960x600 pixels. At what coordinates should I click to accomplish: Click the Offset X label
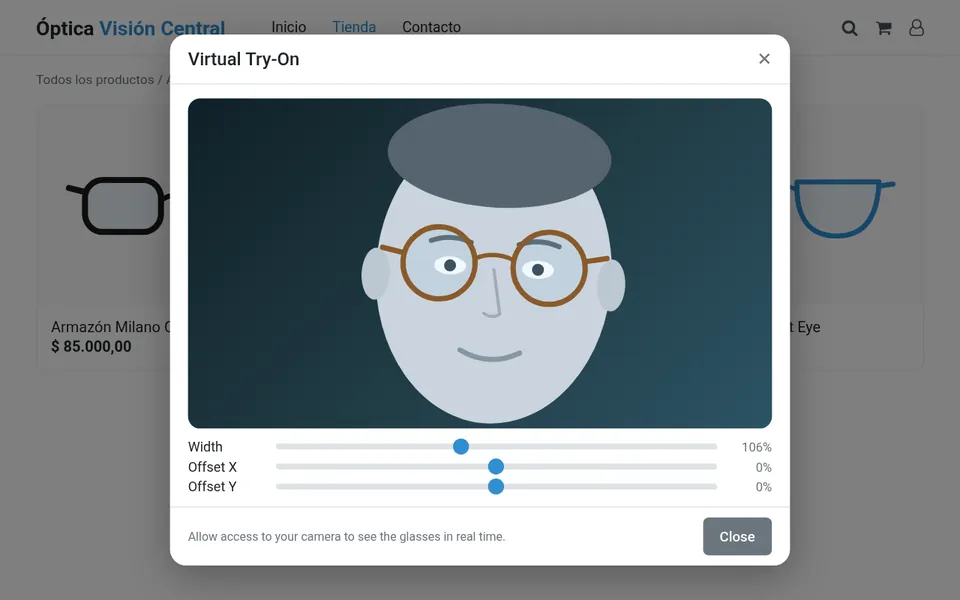212,467
